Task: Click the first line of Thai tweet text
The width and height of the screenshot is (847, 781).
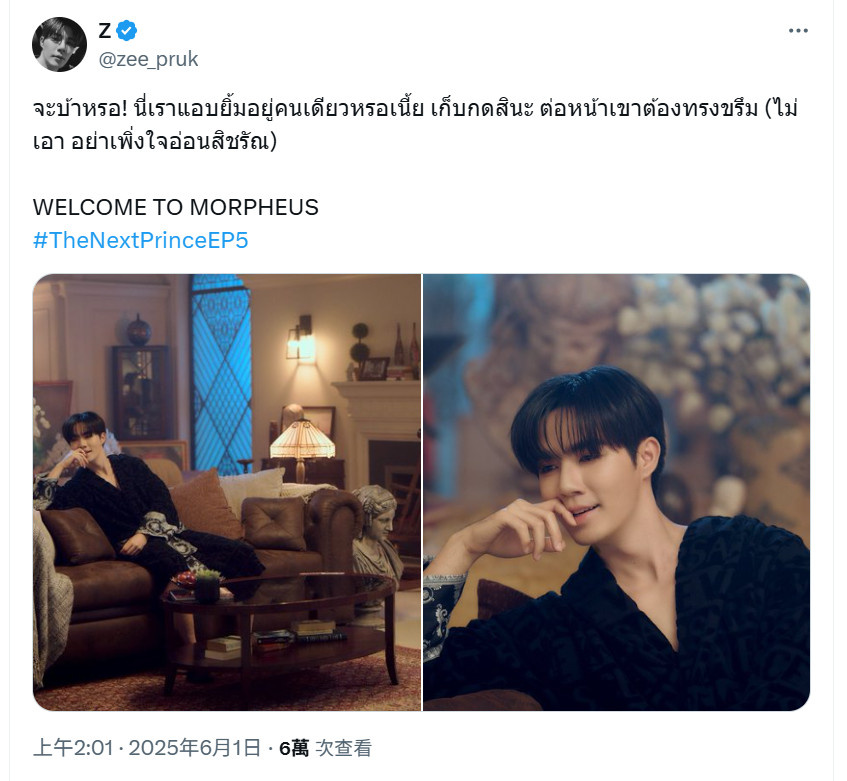Action: pyautogui.click(x=415, y=109)
